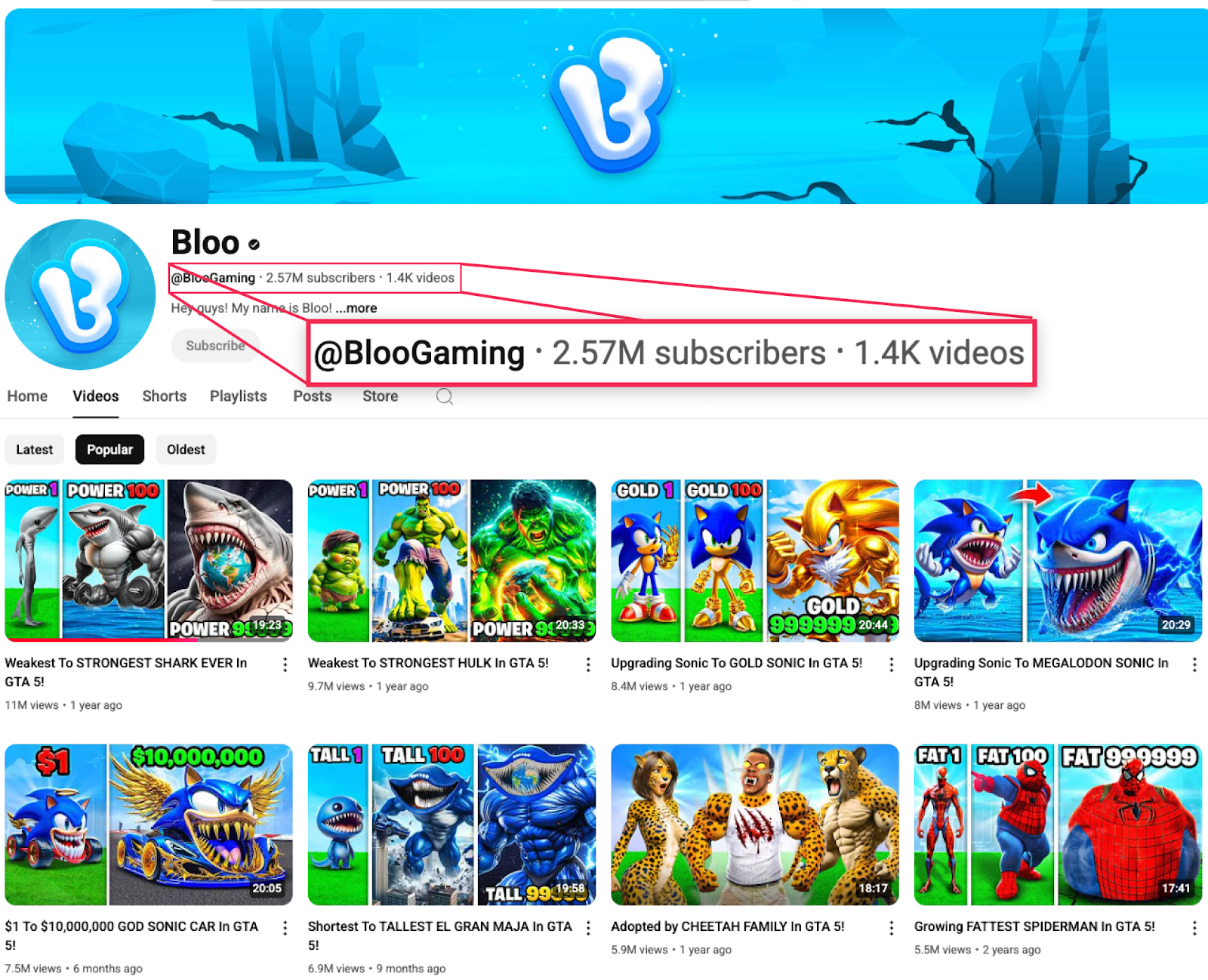Image resolution: width=1208 pixels, height=980 pixels.
Task: Click the verified badge next to Bloo
Action: click(254, 244)
